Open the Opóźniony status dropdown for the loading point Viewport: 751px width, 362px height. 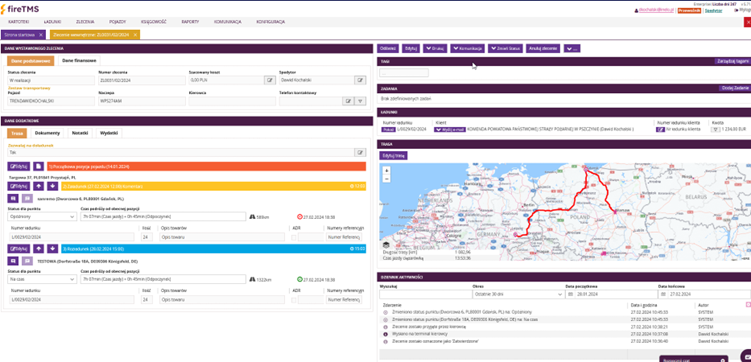(42, 217)
